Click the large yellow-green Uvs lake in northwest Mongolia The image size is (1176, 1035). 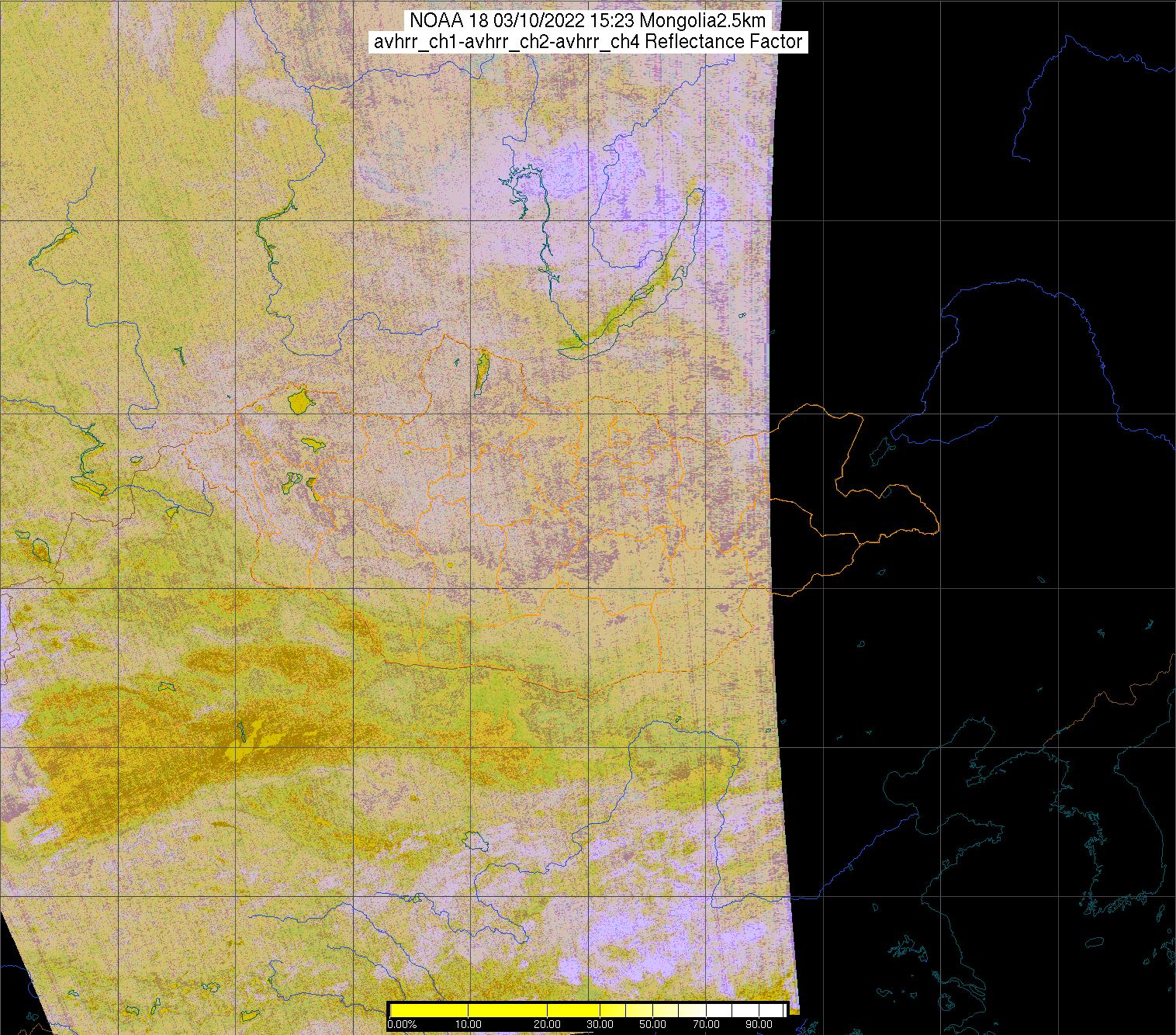[299, 401]
